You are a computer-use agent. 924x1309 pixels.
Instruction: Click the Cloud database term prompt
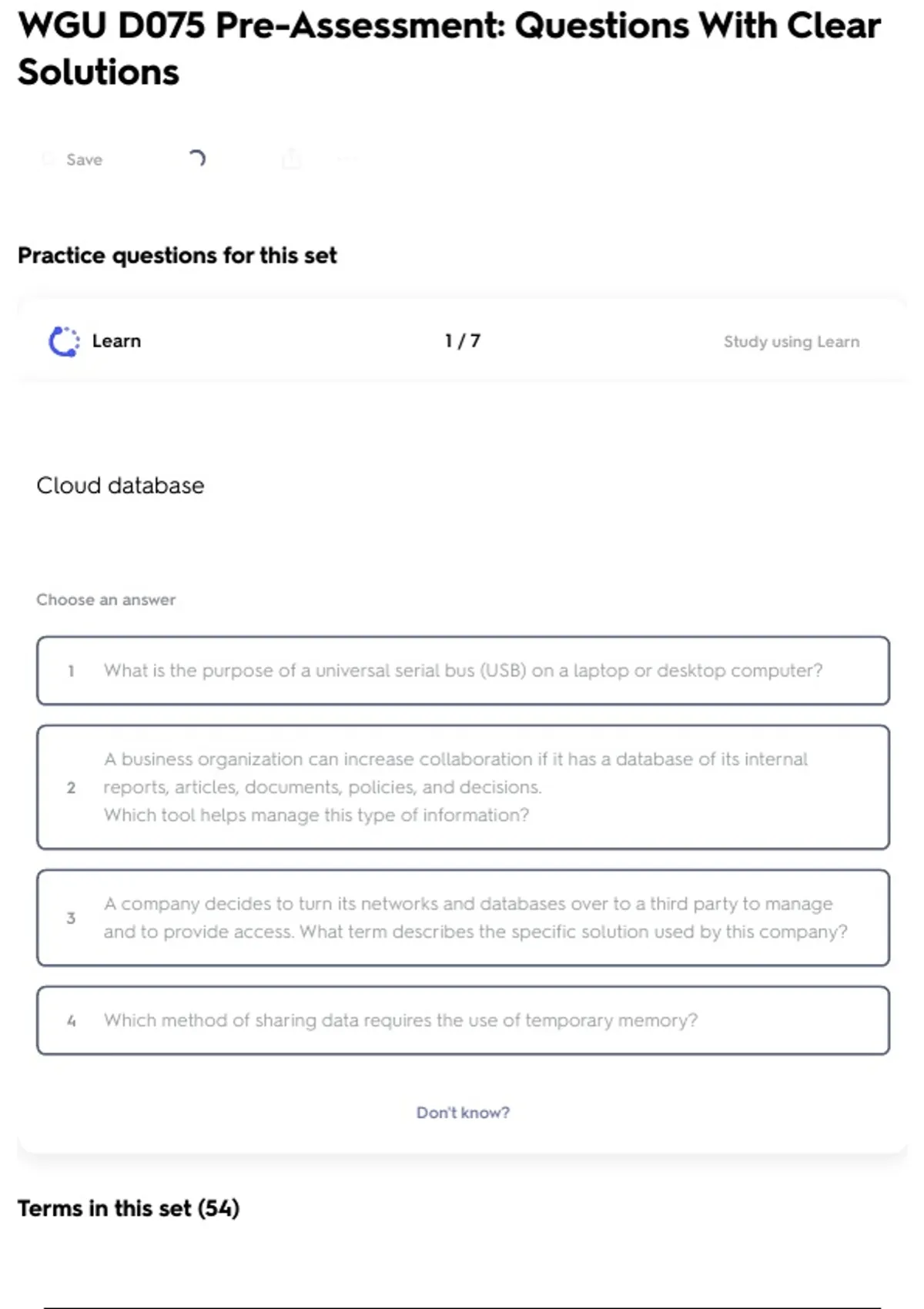tap(120, 486)
